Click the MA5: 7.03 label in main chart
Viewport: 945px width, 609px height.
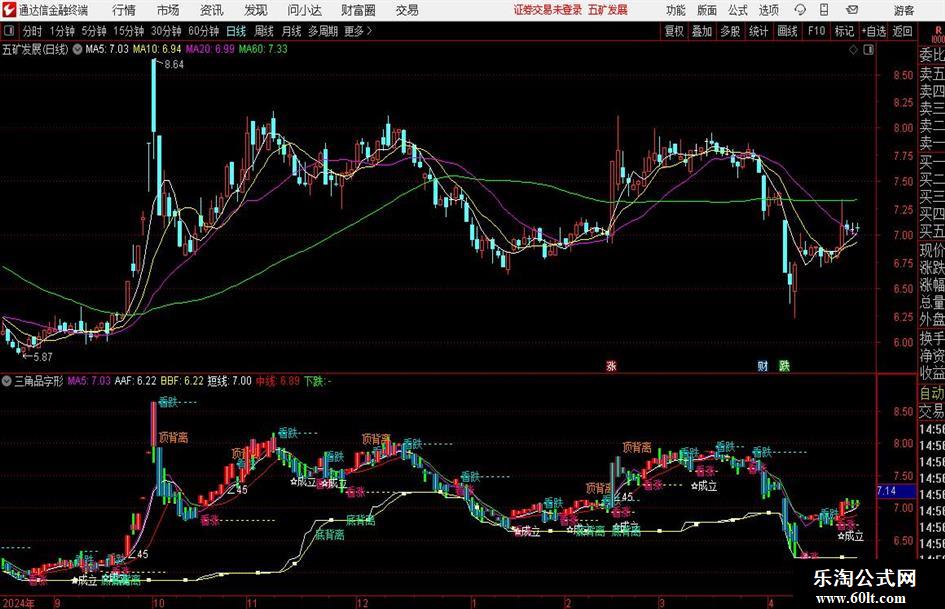pyautogui.click(x=107, y=49)
